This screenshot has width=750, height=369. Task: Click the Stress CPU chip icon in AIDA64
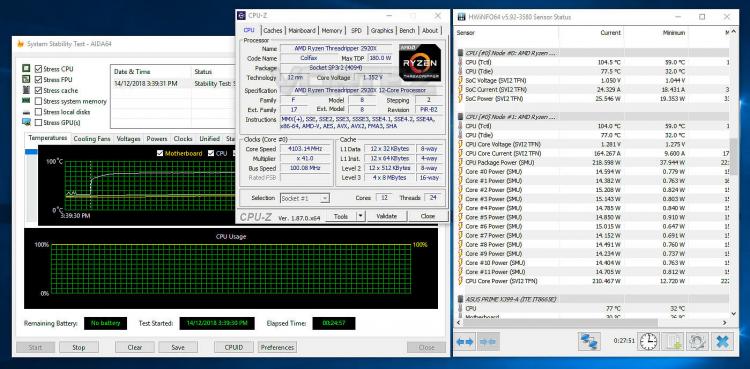pyautogui.click(x=26, y=68)
